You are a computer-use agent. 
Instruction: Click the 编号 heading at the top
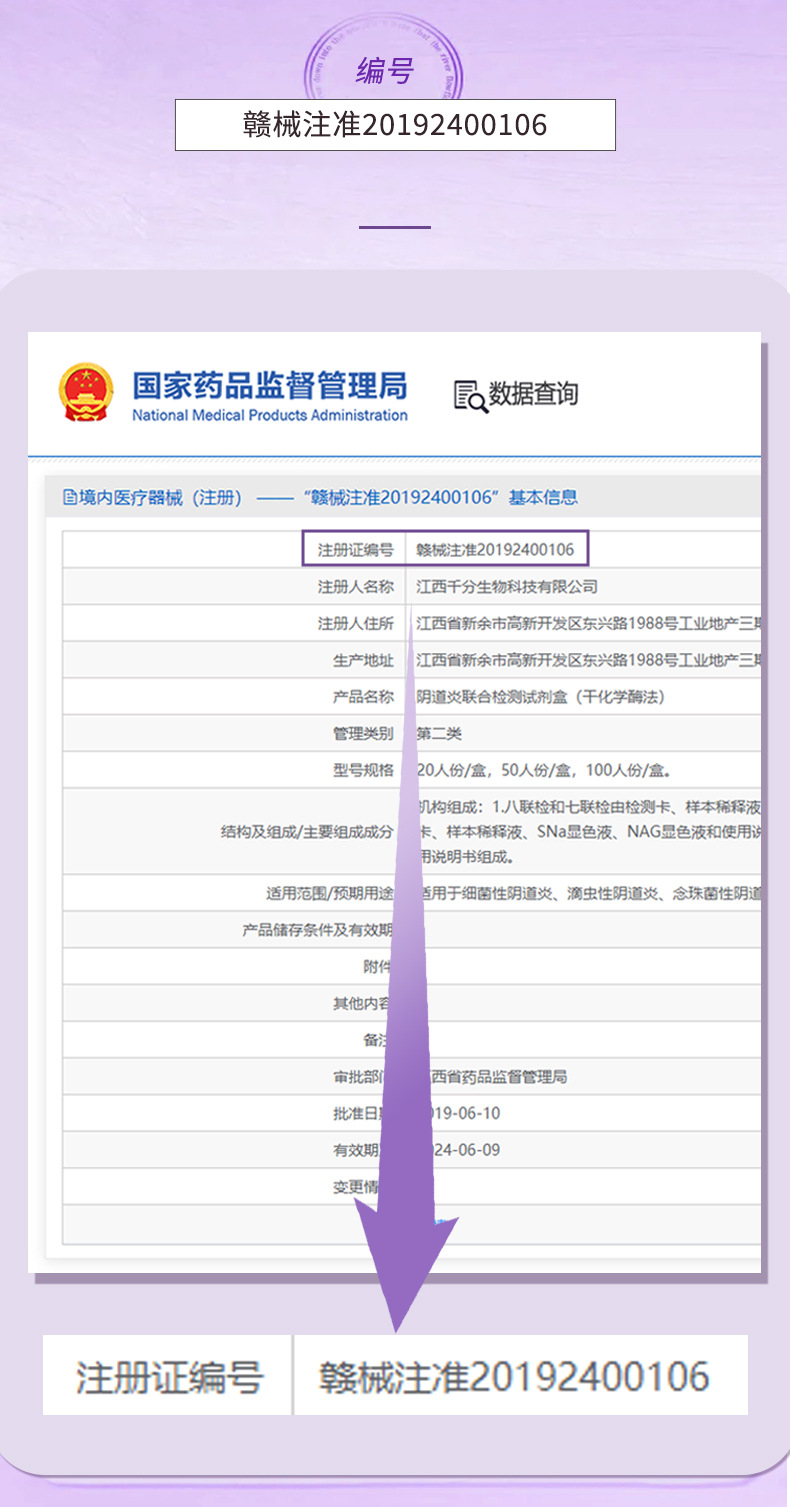coord(384,71)
